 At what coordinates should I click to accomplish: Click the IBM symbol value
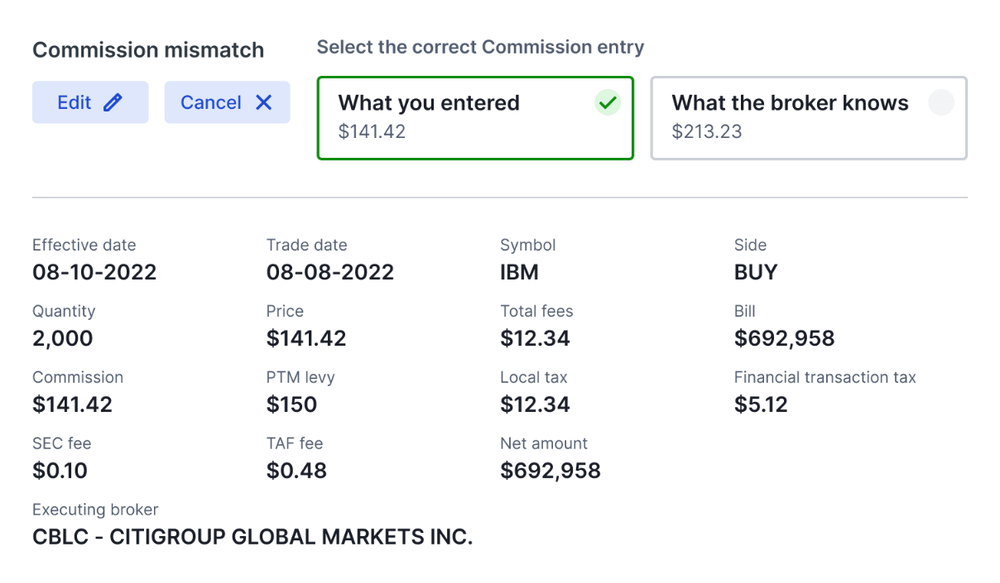click(519, 272)
